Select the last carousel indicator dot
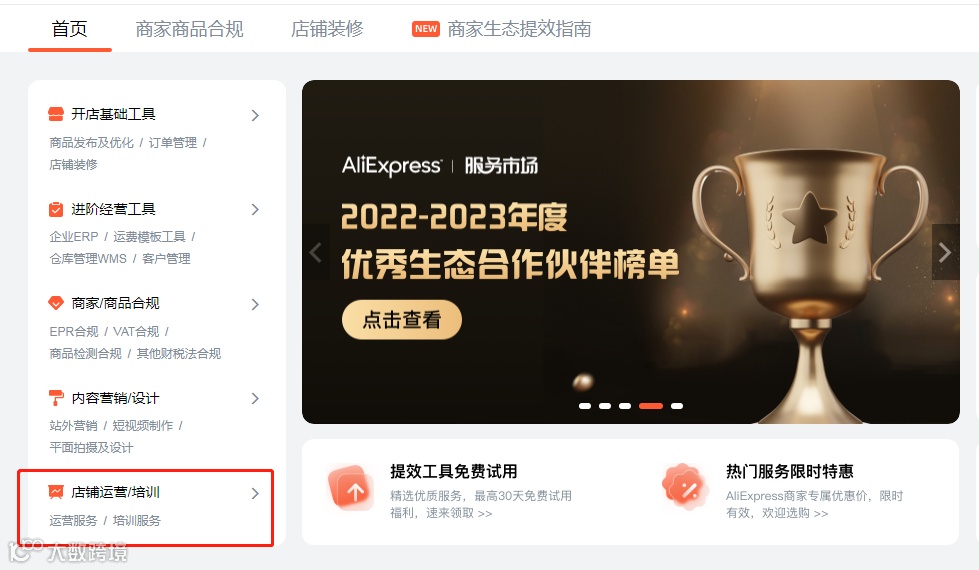 point(677,406)
